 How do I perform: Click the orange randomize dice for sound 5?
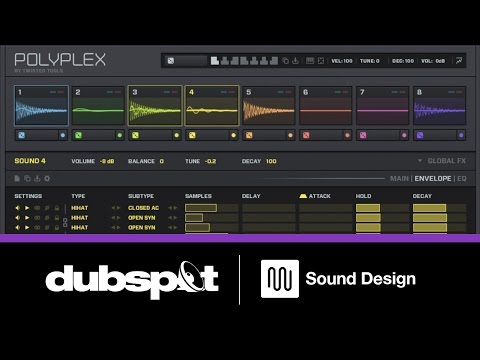249,135
